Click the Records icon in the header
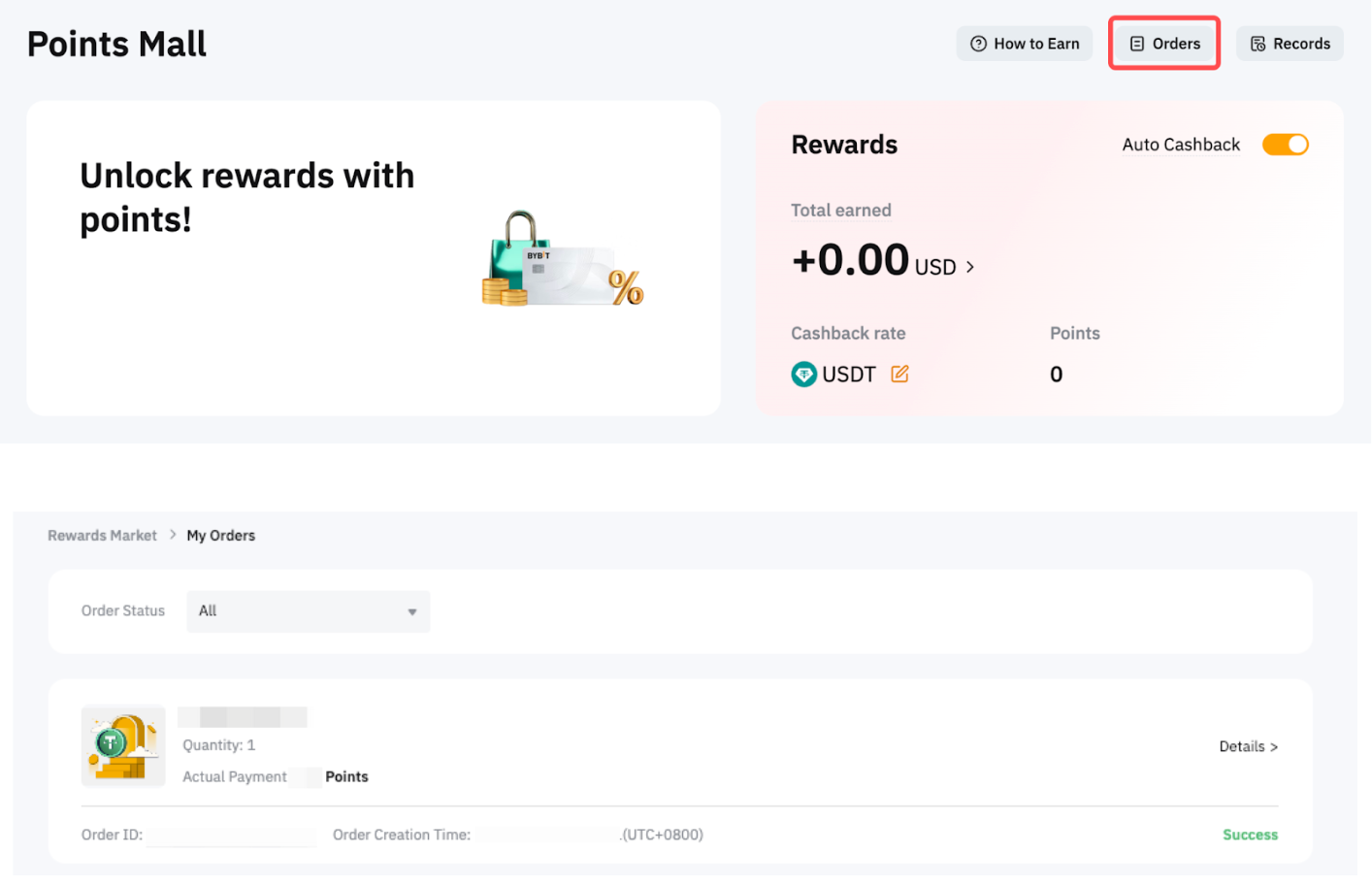 pos(1258,44)
